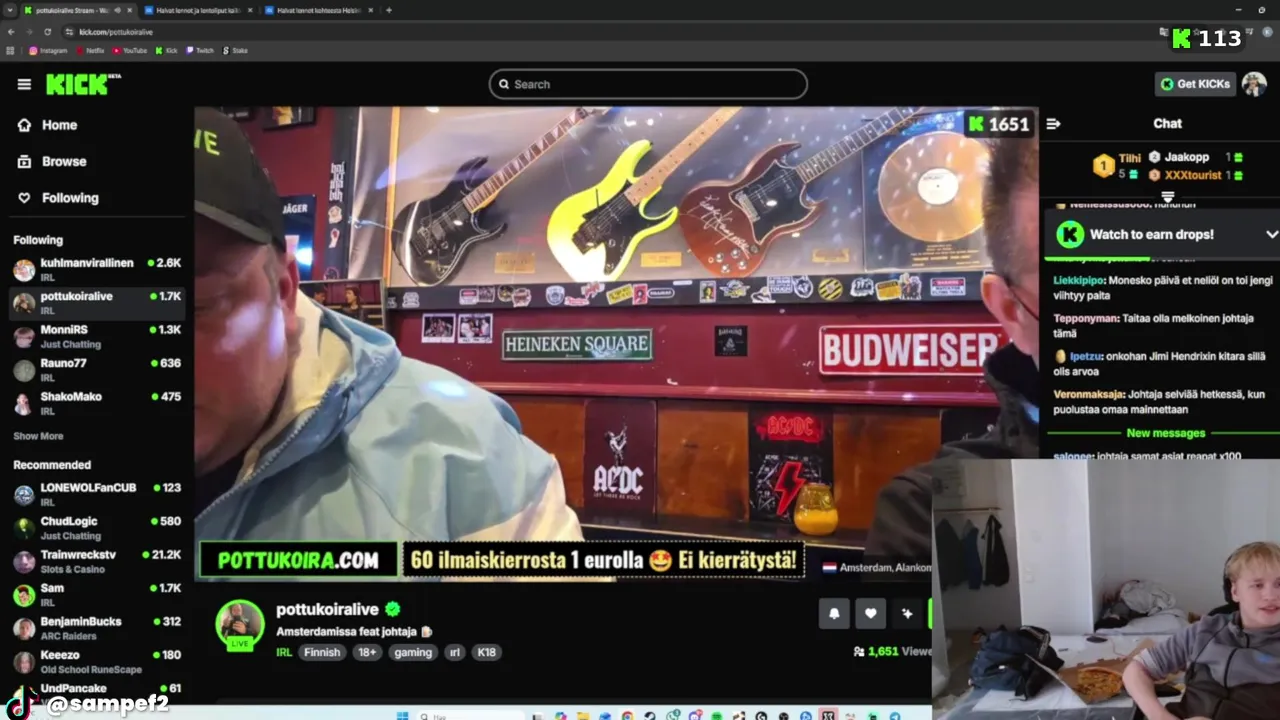Screen dimensions: 1280x720
Task: Collapse the chat panel arrow icon
Action: pos(1053,124)
